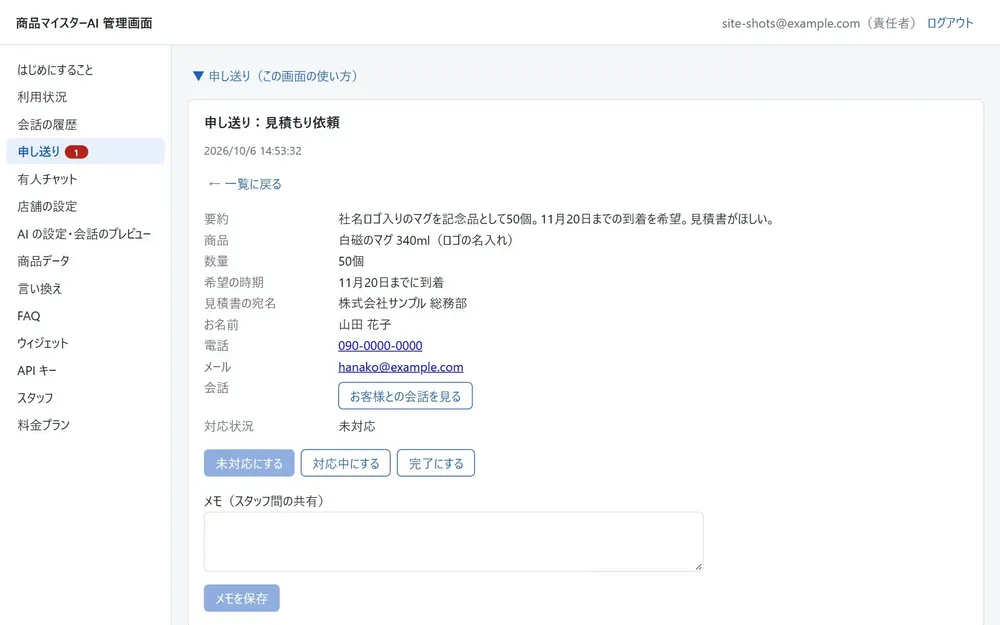Click timestamp 2026/10/6 14:53:32
This screenshot has width=1000, height=625.
(x=253, y=151)
